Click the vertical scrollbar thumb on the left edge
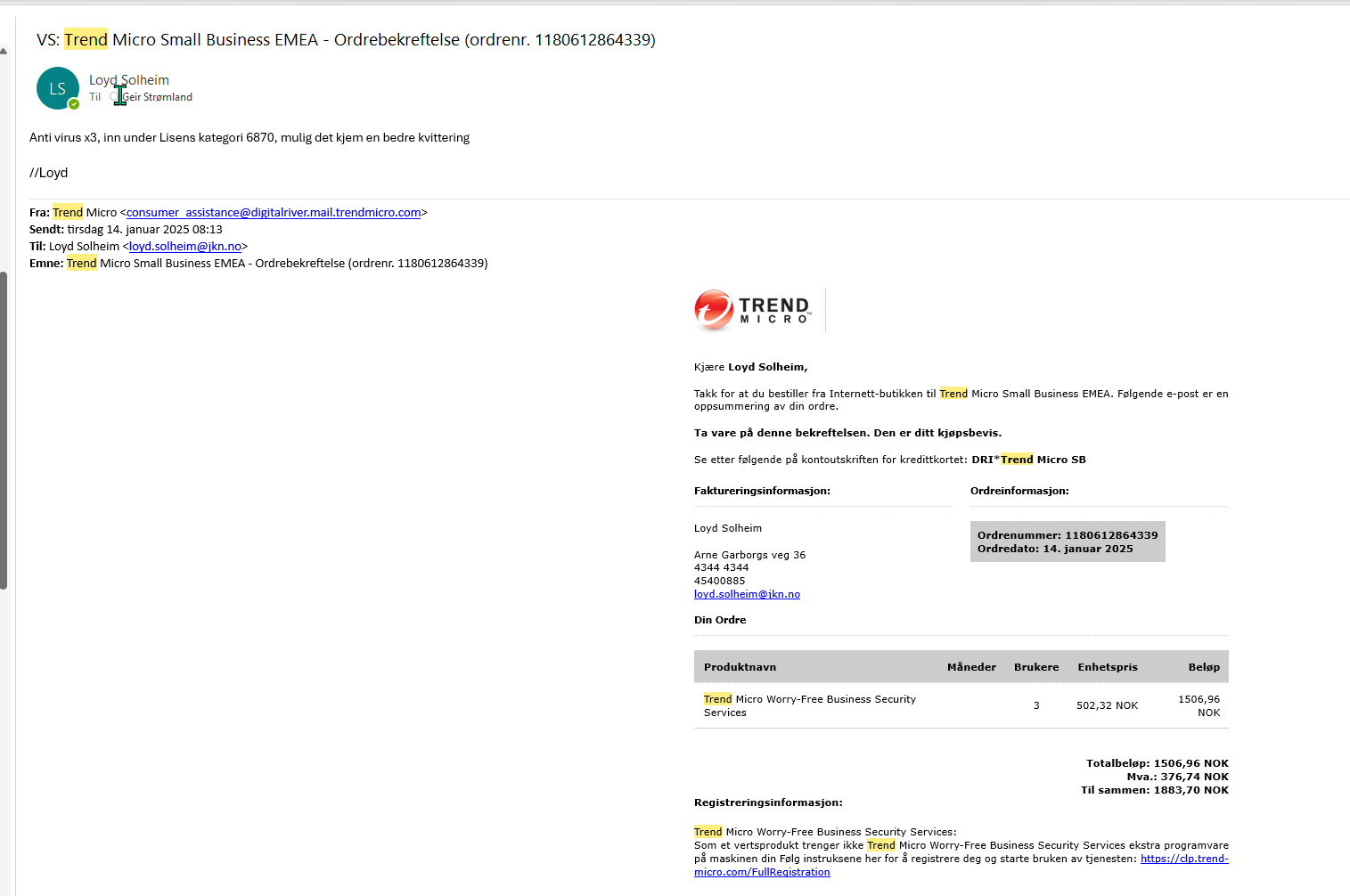 (4, 430)
